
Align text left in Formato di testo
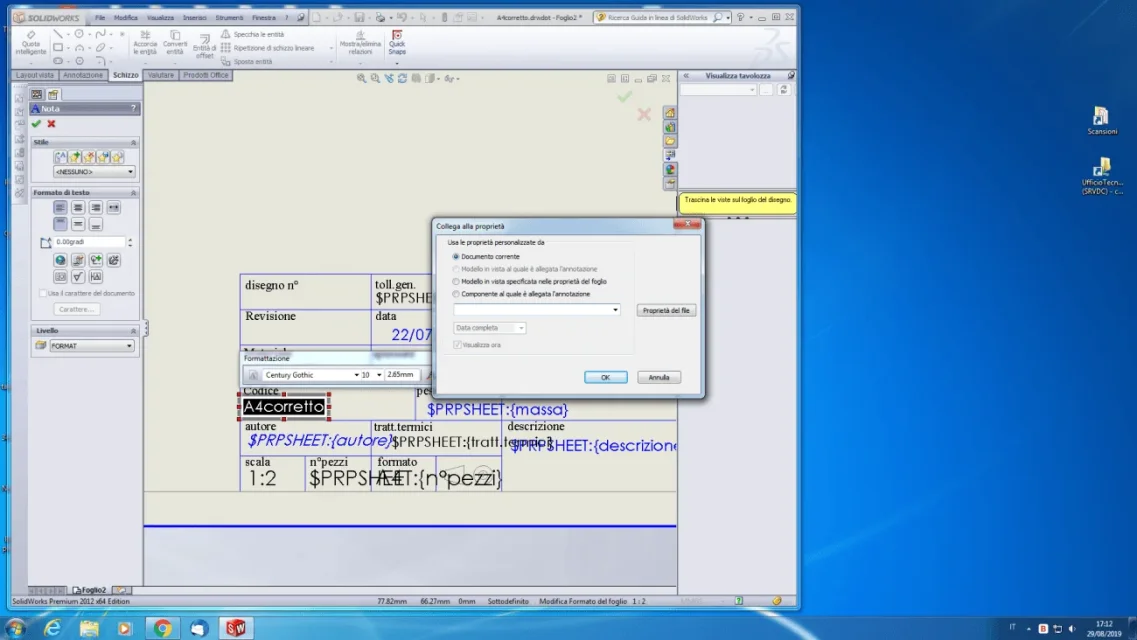point(60,207)
